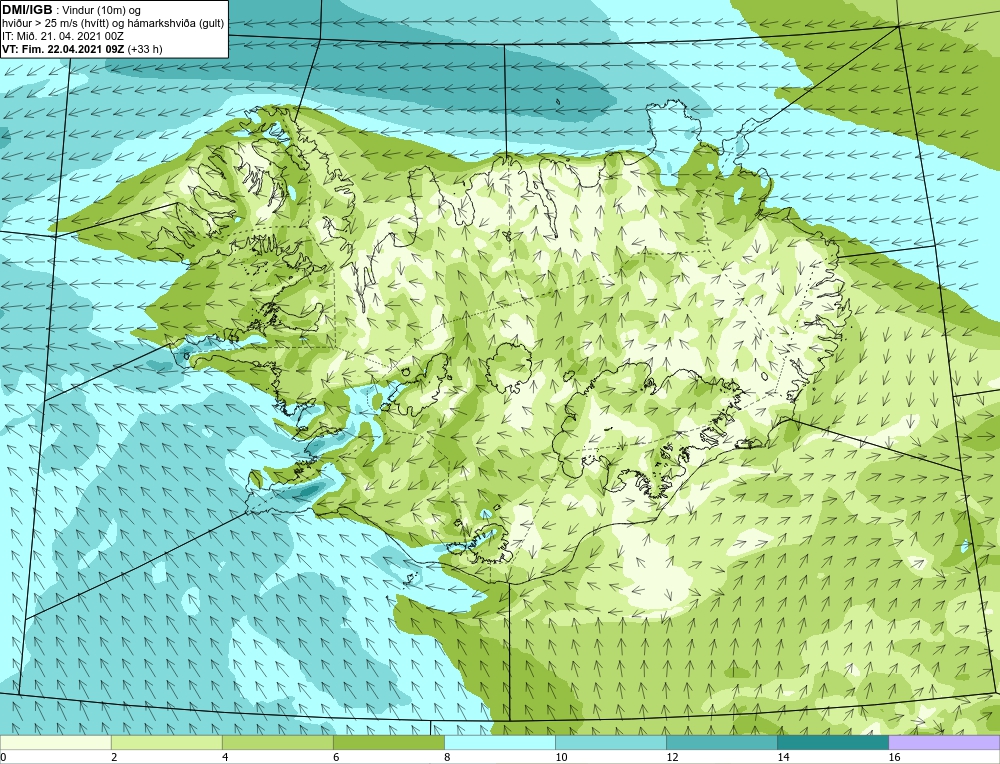Click the legend scale label 10
This screenshot has height=764, width=1000.
point(561,757)
